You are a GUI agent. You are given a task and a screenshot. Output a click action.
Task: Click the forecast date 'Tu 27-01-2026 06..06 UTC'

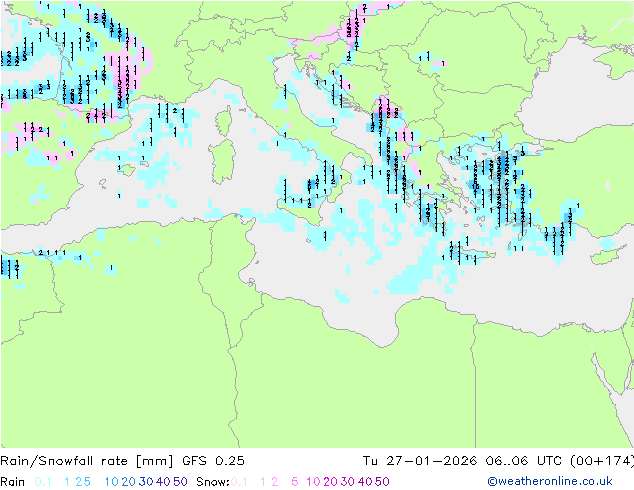tap(464, 461)
